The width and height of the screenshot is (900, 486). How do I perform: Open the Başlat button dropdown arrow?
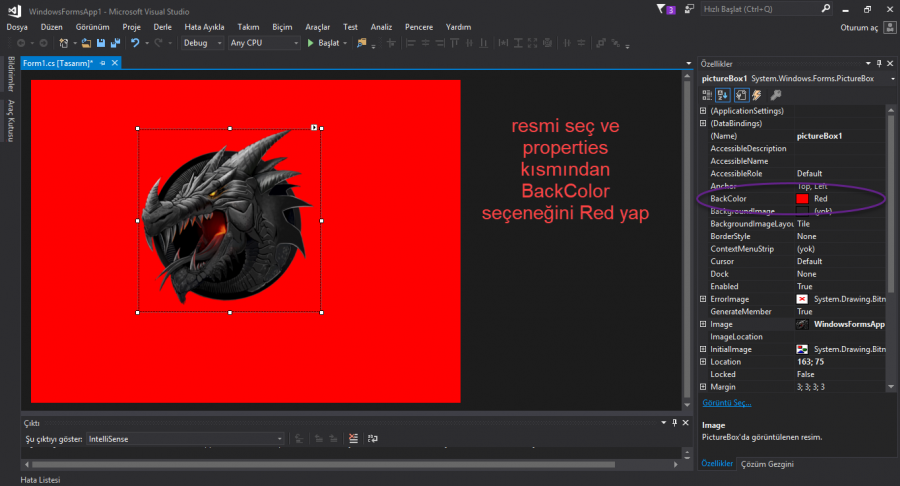pyautogui.click(x=345, y=43)
